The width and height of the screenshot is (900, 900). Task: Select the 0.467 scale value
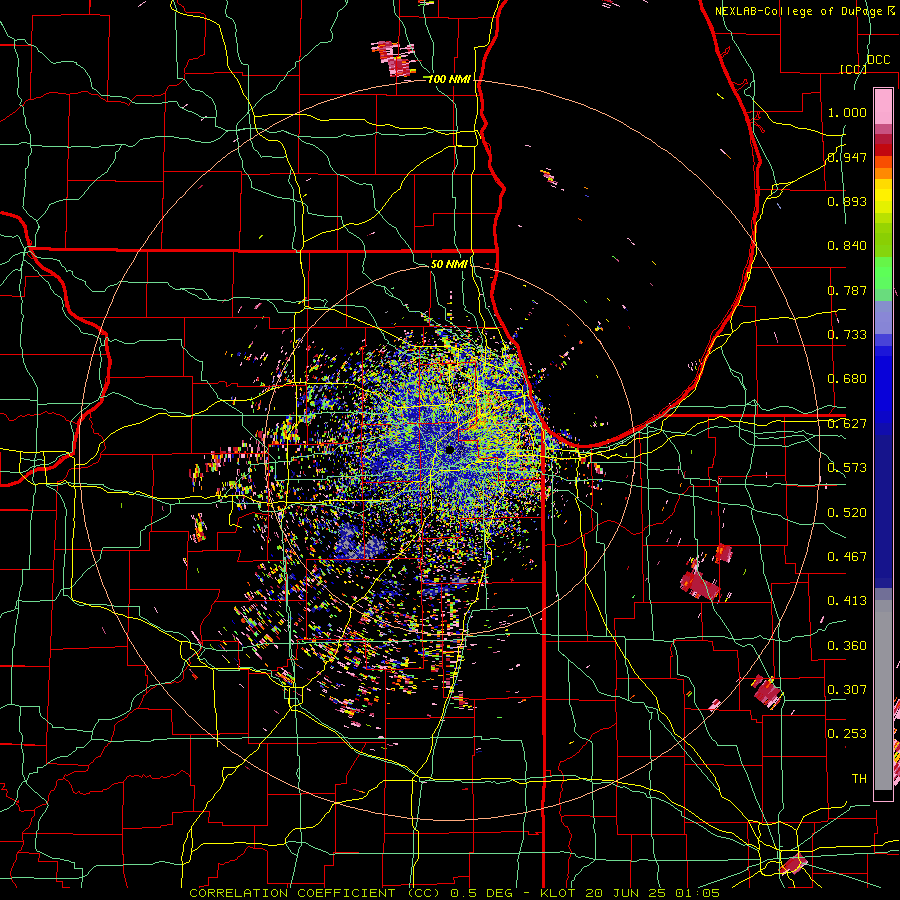click(x=847, y=557)
